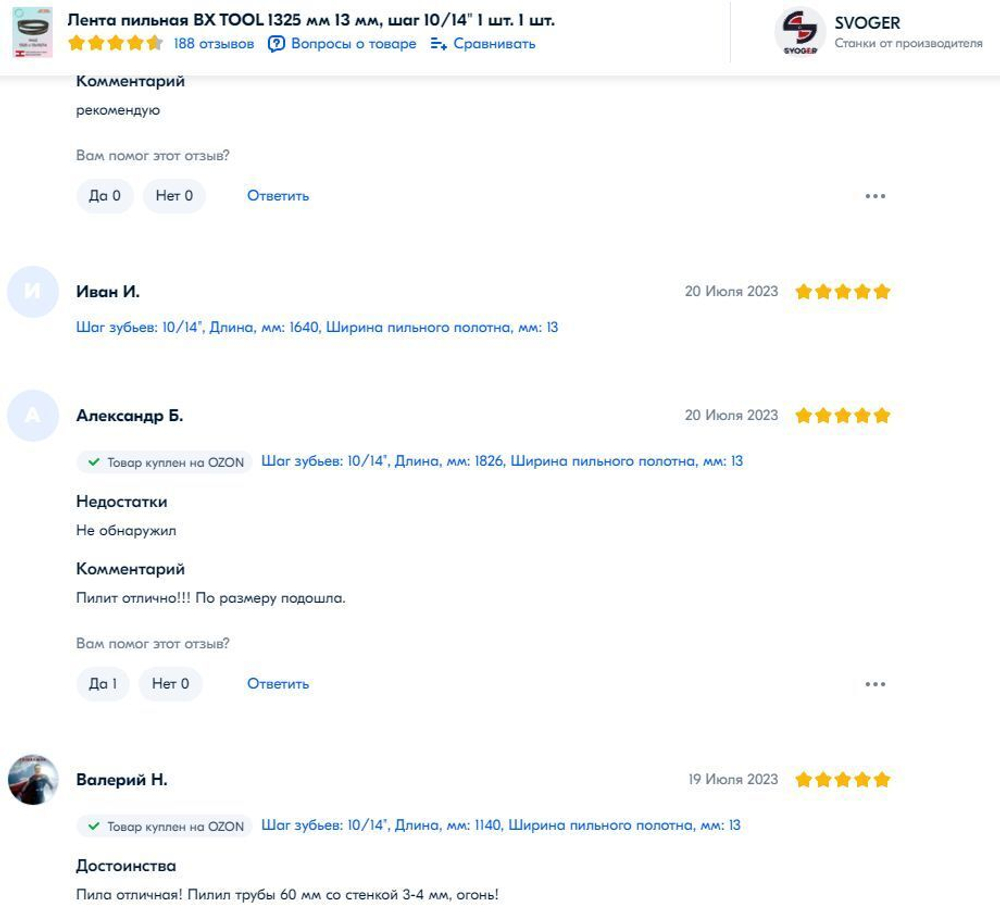Click Валерий Н. profile photo
Image resolution: width=1000 pixels, height=916 pixels.
coord(33,780)
